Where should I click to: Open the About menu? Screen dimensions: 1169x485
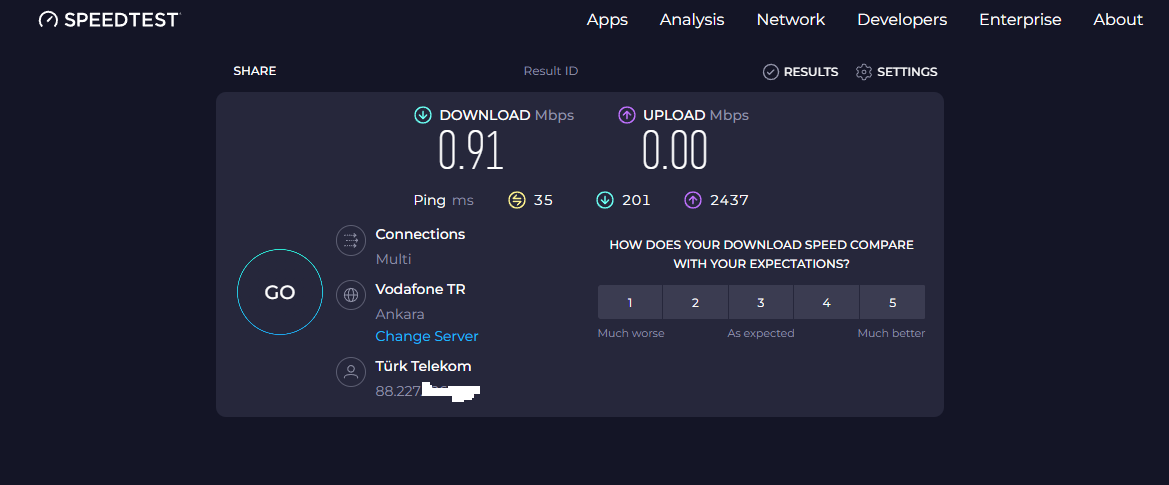pyautogui.click(x=1118, y=19)
